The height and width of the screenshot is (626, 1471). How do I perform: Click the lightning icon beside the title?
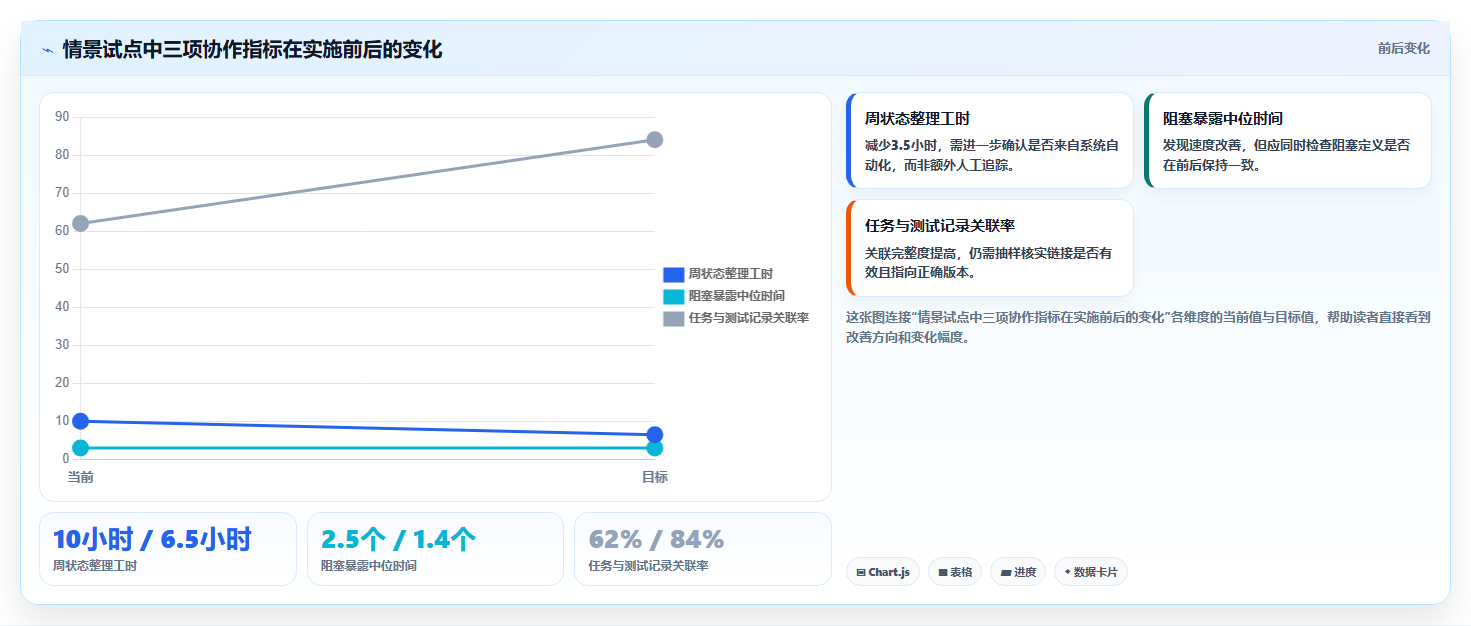point(47,49)
